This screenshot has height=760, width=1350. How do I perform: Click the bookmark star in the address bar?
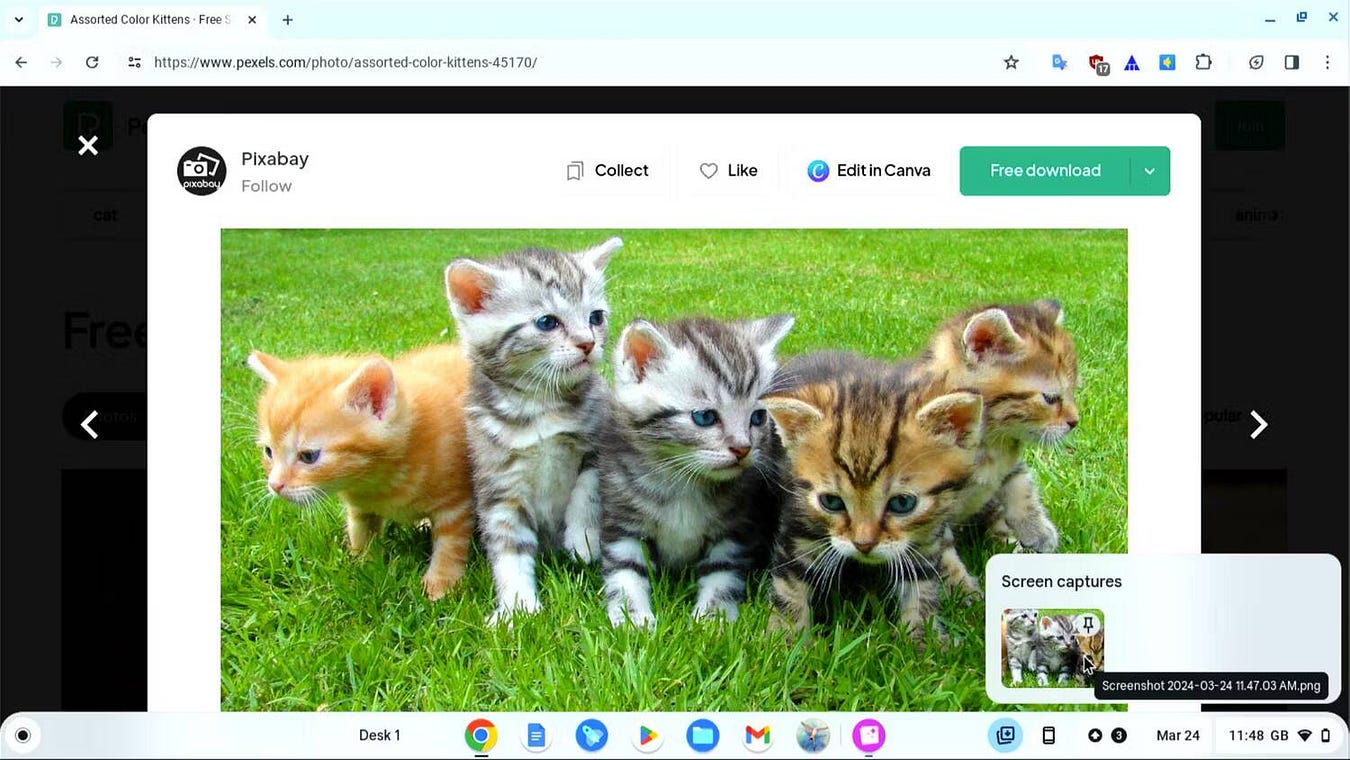tap(1010, 62)
